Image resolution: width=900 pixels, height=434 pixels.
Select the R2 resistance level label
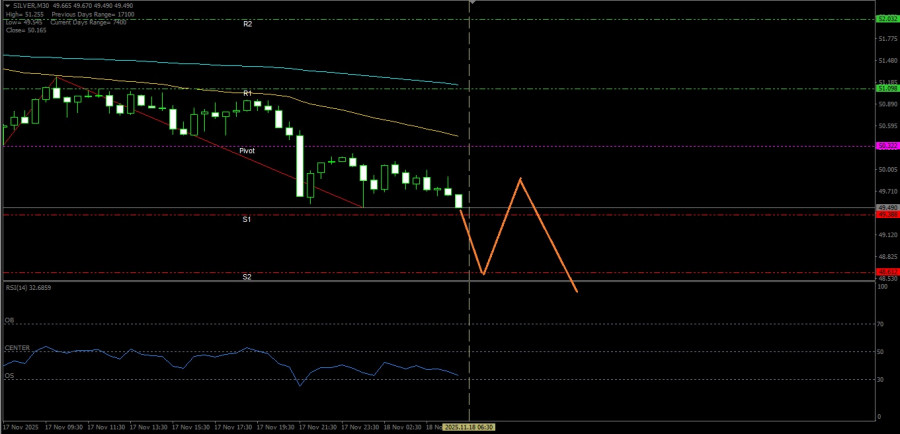tap(247, 25)
